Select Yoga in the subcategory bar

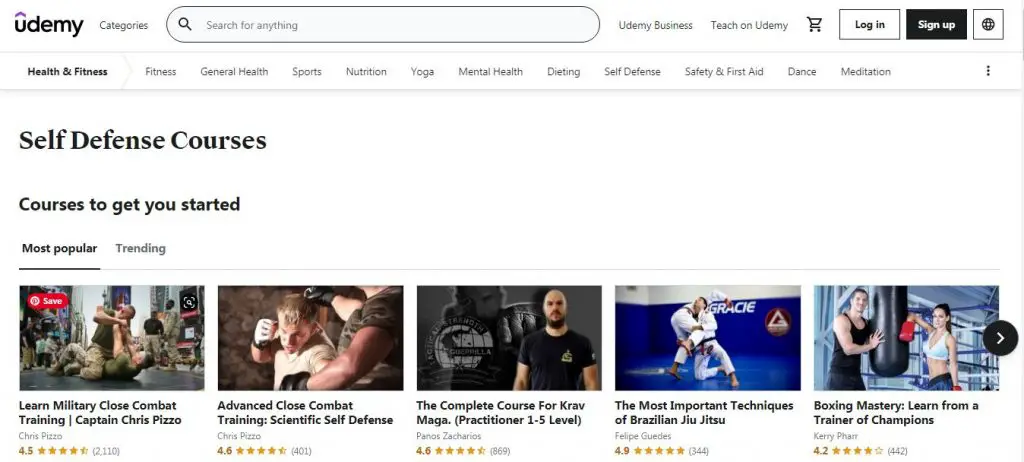422,71
